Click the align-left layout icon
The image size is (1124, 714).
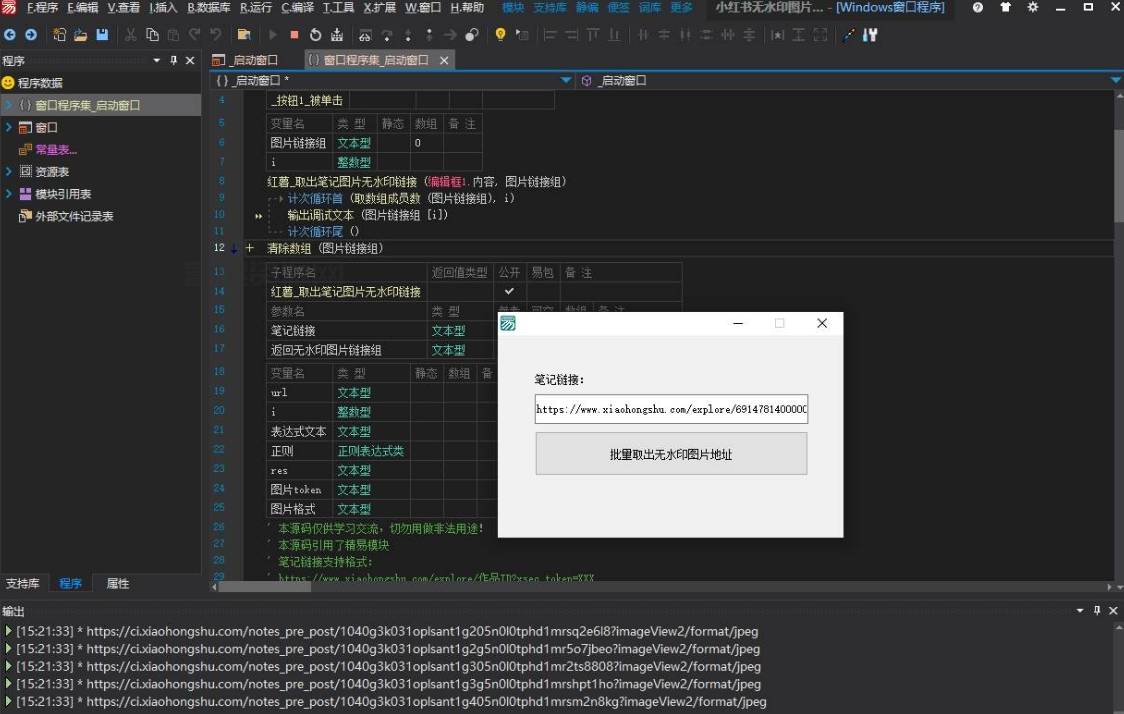(550, 34)
